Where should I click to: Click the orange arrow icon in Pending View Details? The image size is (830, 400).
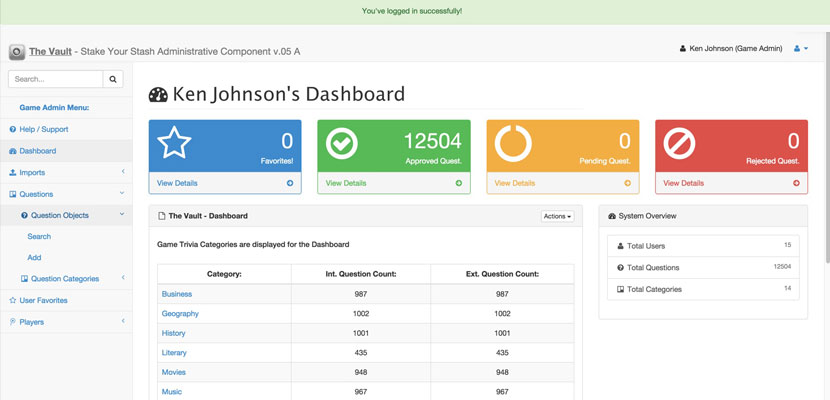(627, 183)
